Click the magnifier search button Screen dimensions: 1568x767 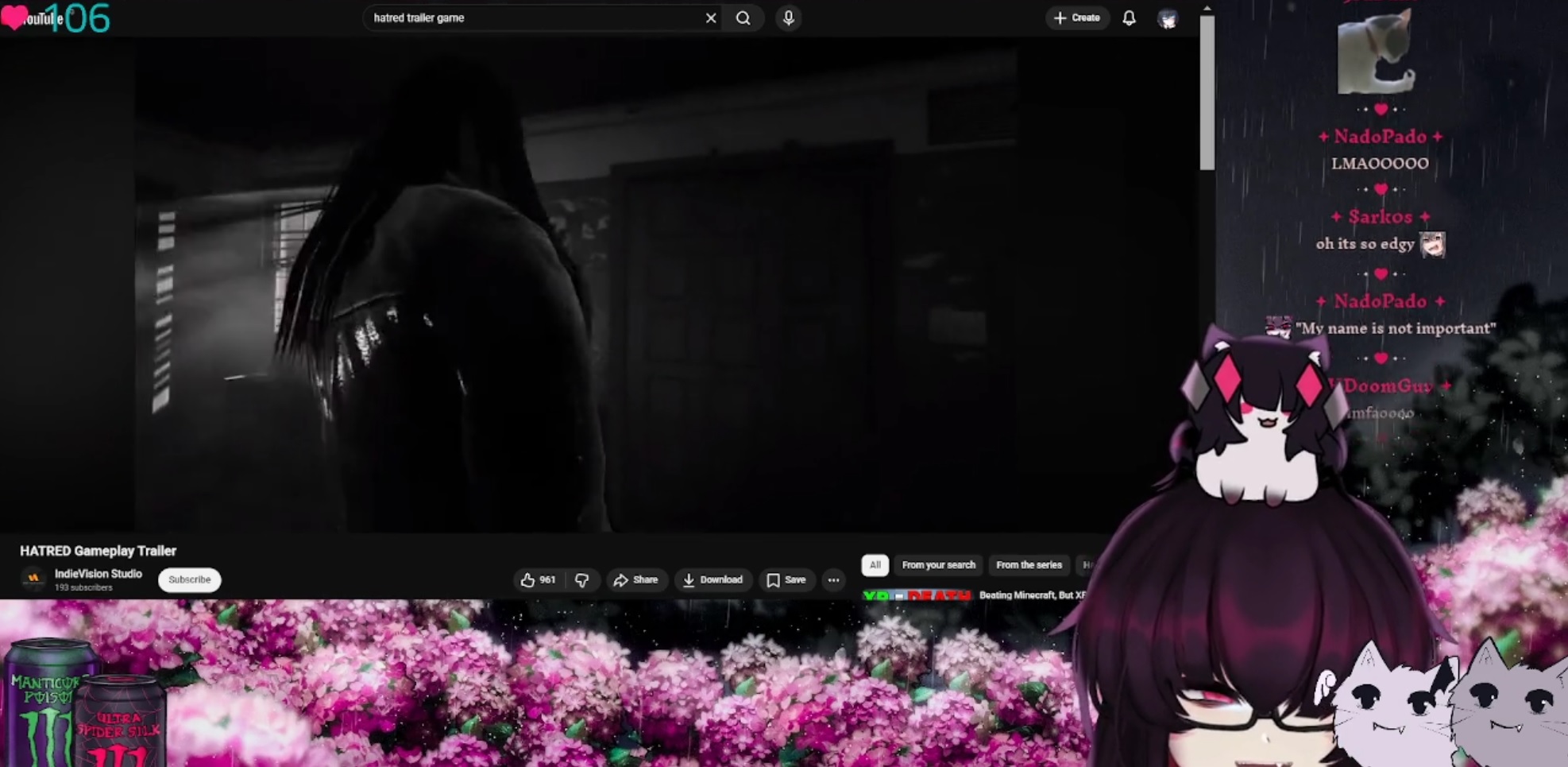click(743, 18)
